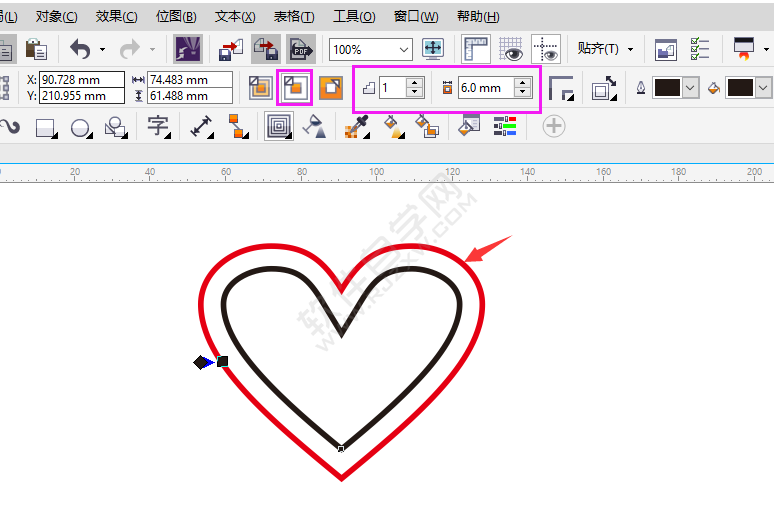The image size is (774, 525).
Task: Expand the application launcher dropdown arrow
Action: [766, 49]
